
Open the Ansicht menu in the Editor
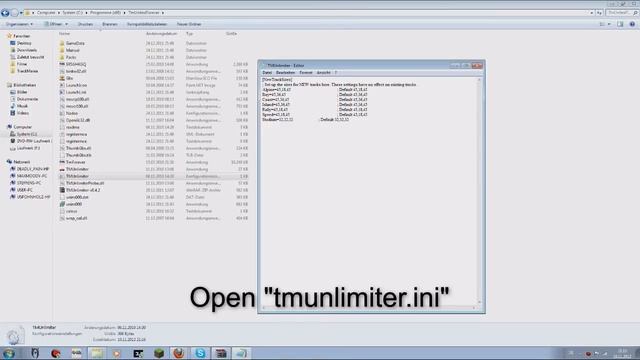point(324,72)
